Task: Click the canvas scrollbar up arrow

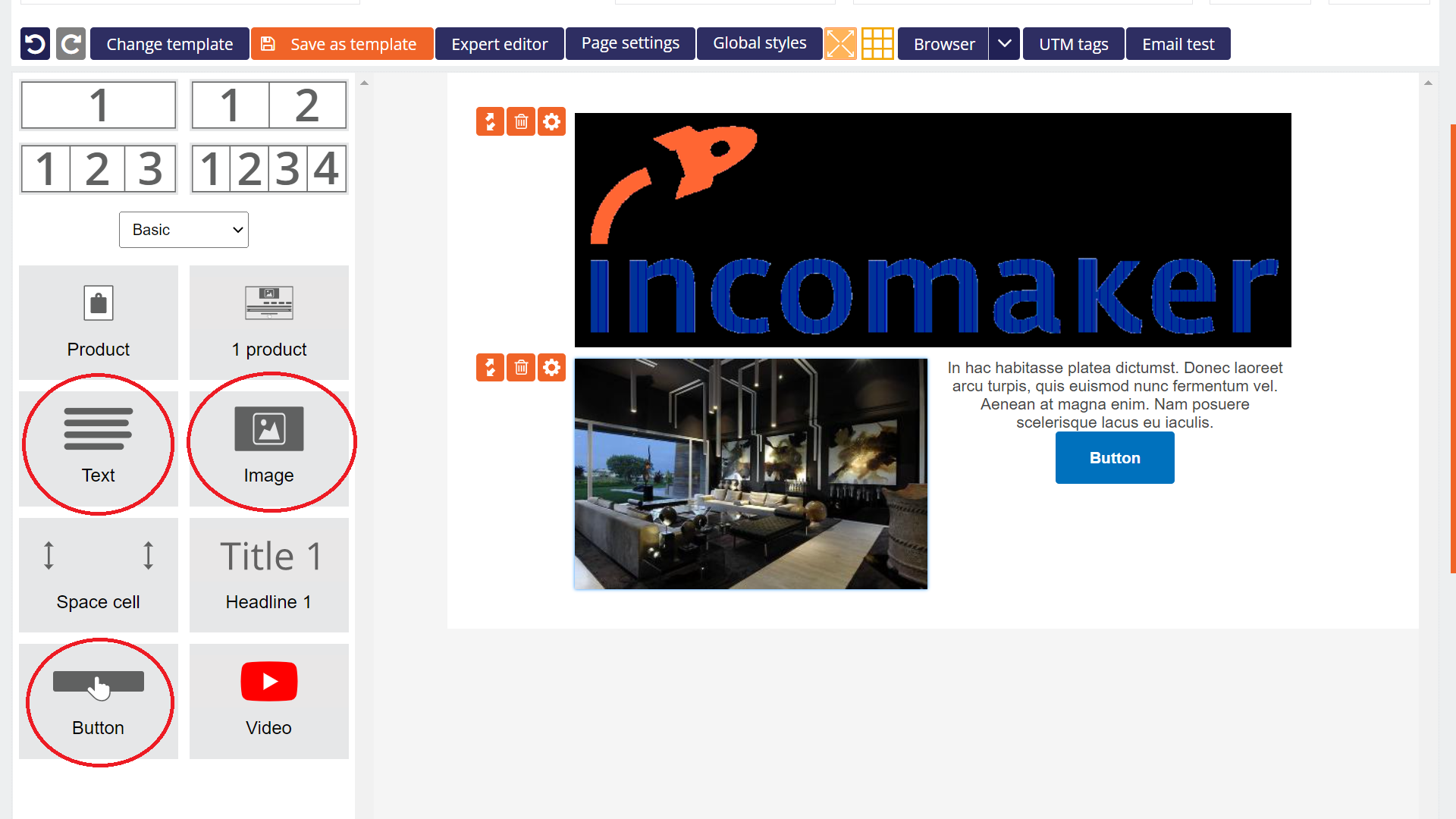Action: (1428, 83)
